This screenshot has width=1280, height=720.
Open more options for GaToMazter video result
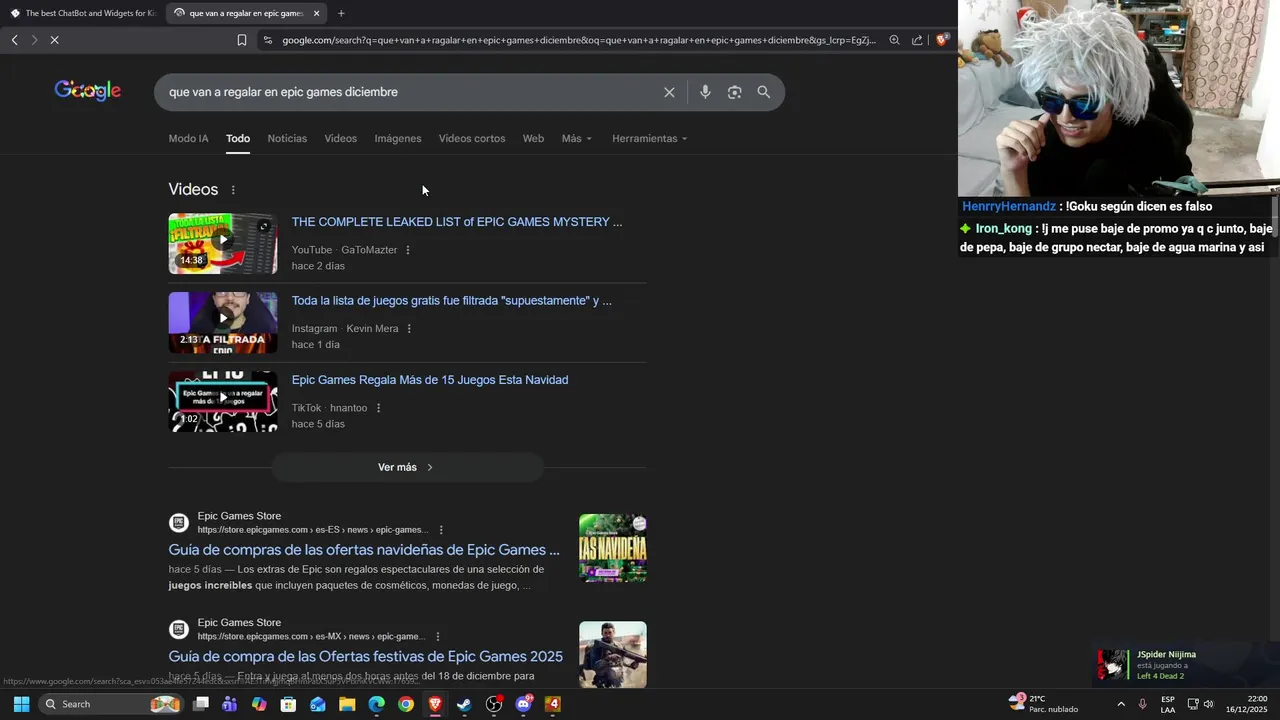tap(408, 250)
